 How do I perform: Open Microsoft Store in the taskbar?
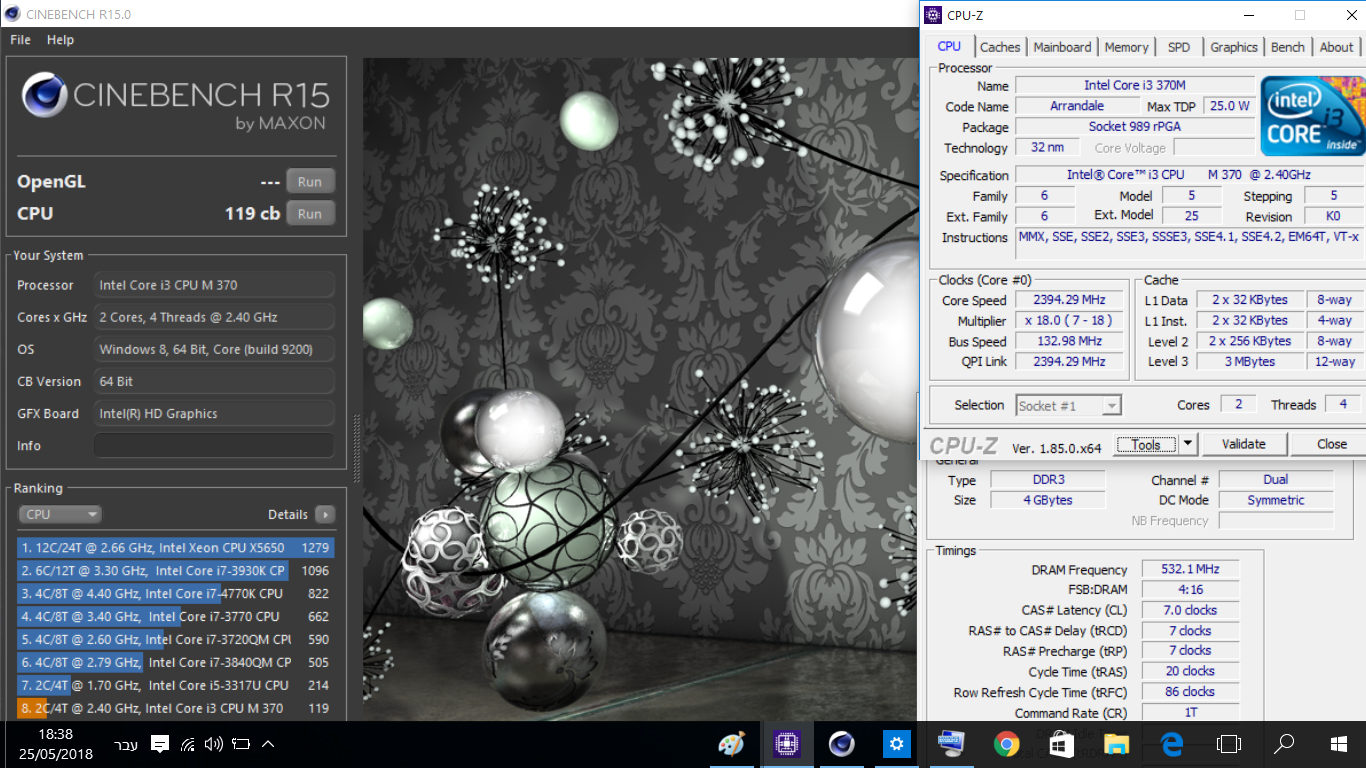[1061, 744]
